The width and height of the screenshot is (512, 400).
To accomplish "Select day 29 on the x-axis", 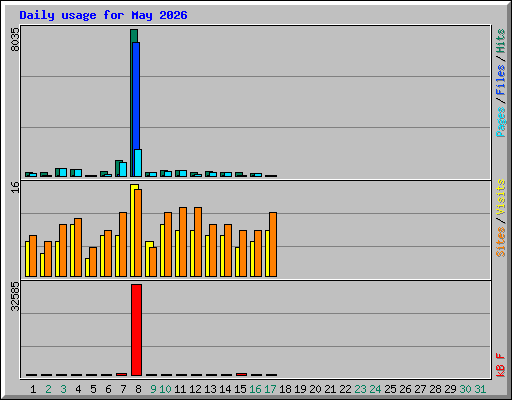I will coord(450,389).
